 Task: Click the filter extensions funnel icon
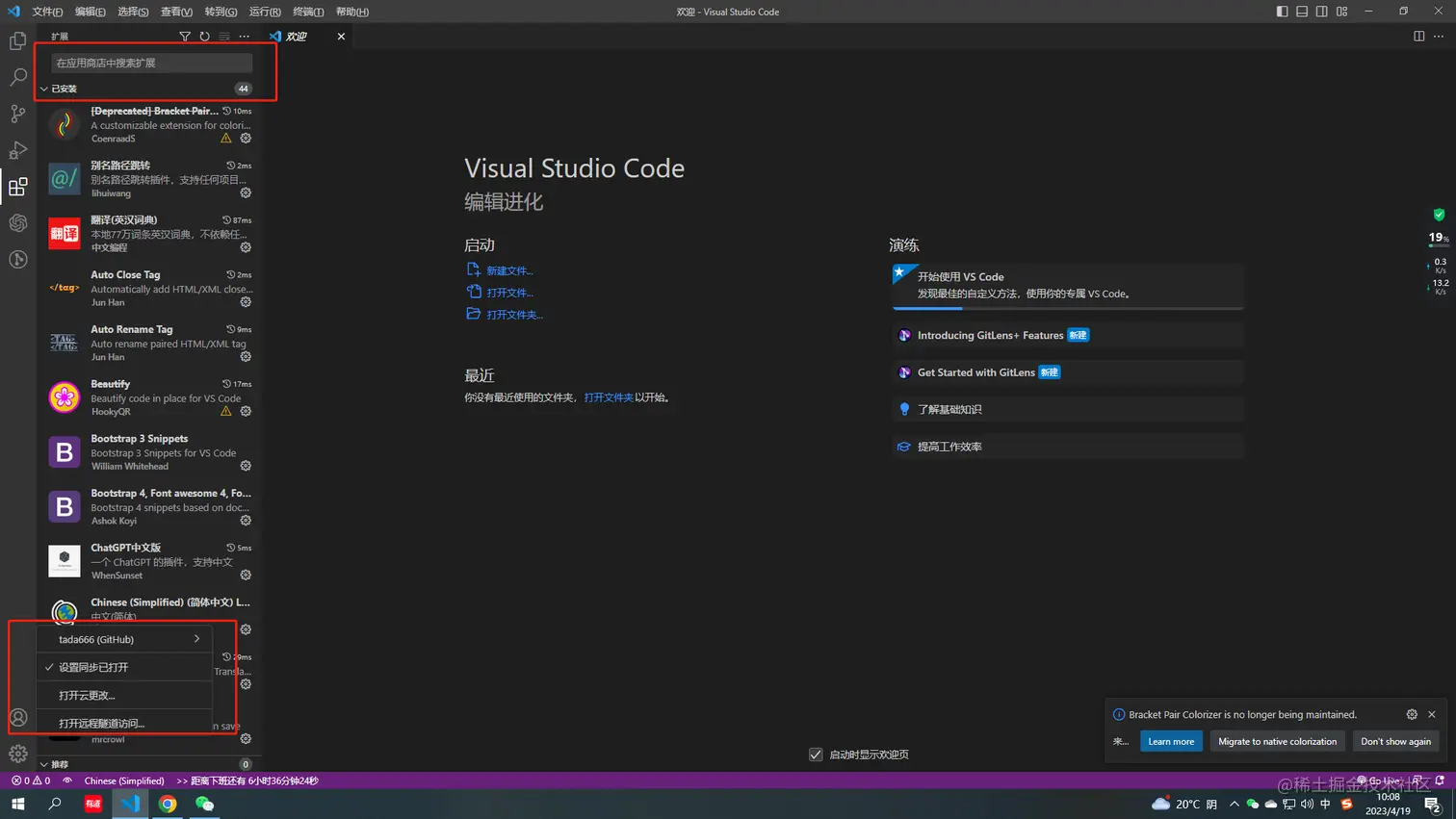point(185,37)
